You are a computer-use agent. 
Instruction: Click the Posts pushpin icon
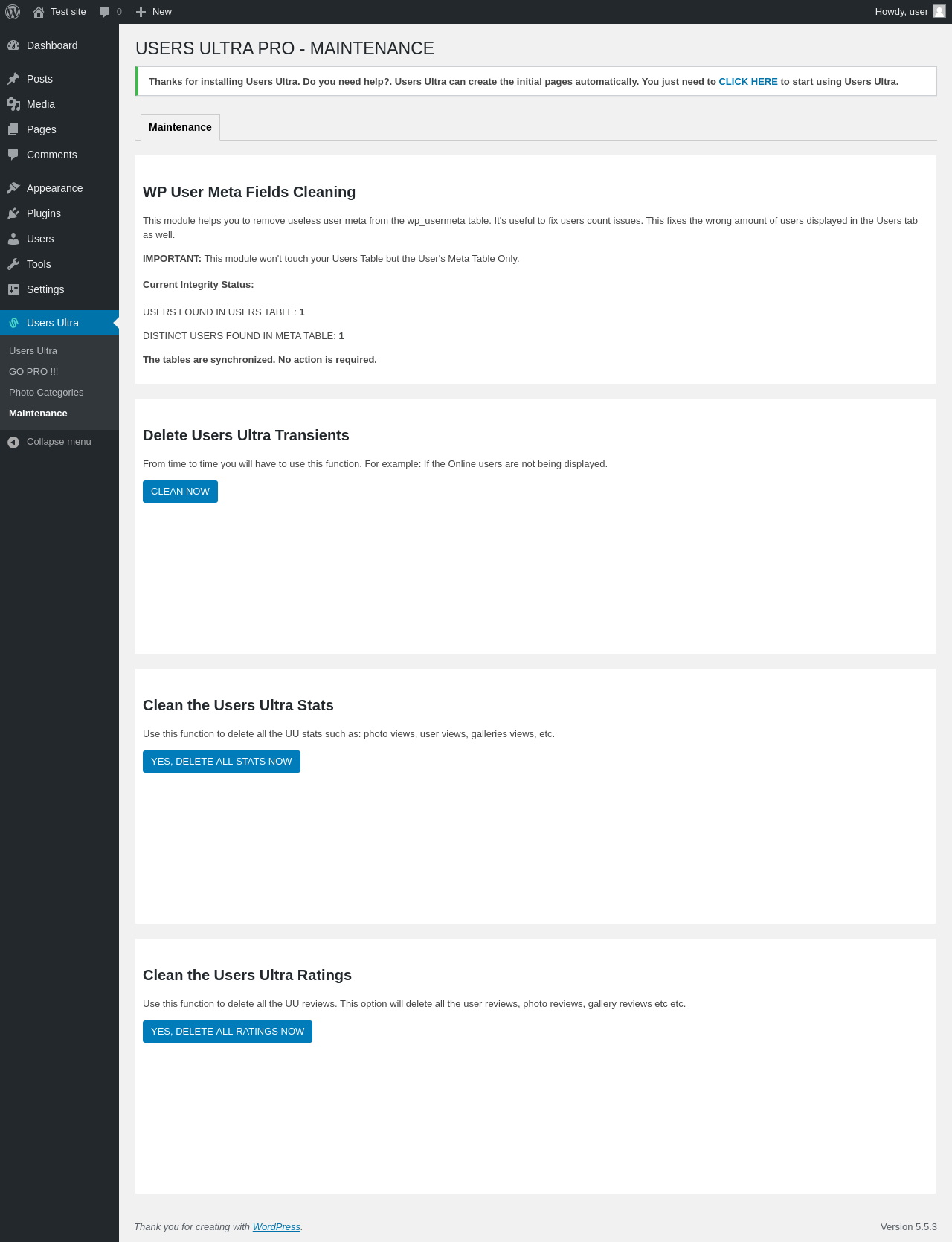point(13,79)
